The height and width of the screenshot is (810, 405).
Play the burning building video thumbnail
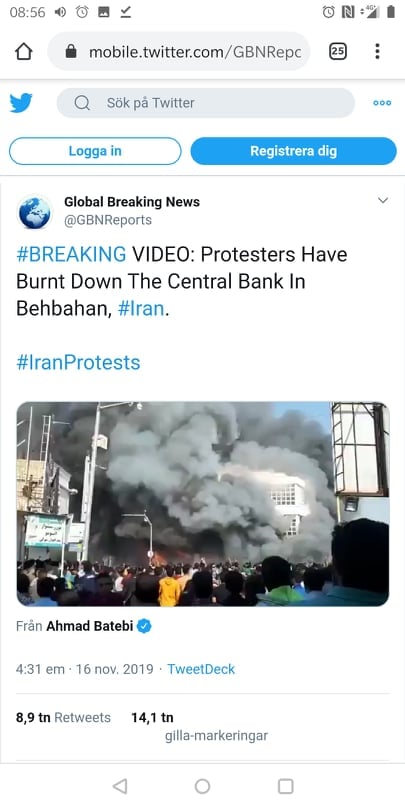(202, 504)
